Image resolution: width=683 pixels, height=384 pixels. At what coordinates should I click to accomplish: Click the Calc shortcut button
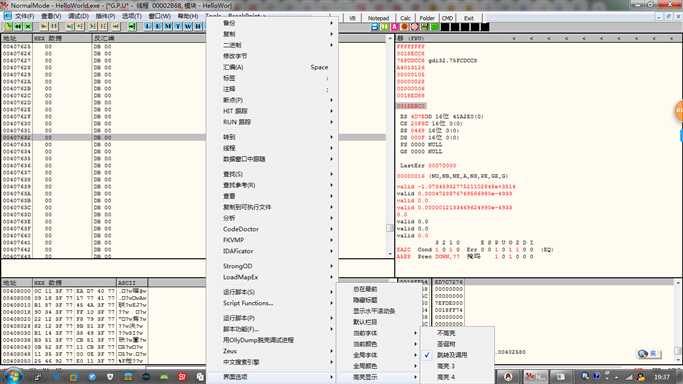click(x=405, y=18)
